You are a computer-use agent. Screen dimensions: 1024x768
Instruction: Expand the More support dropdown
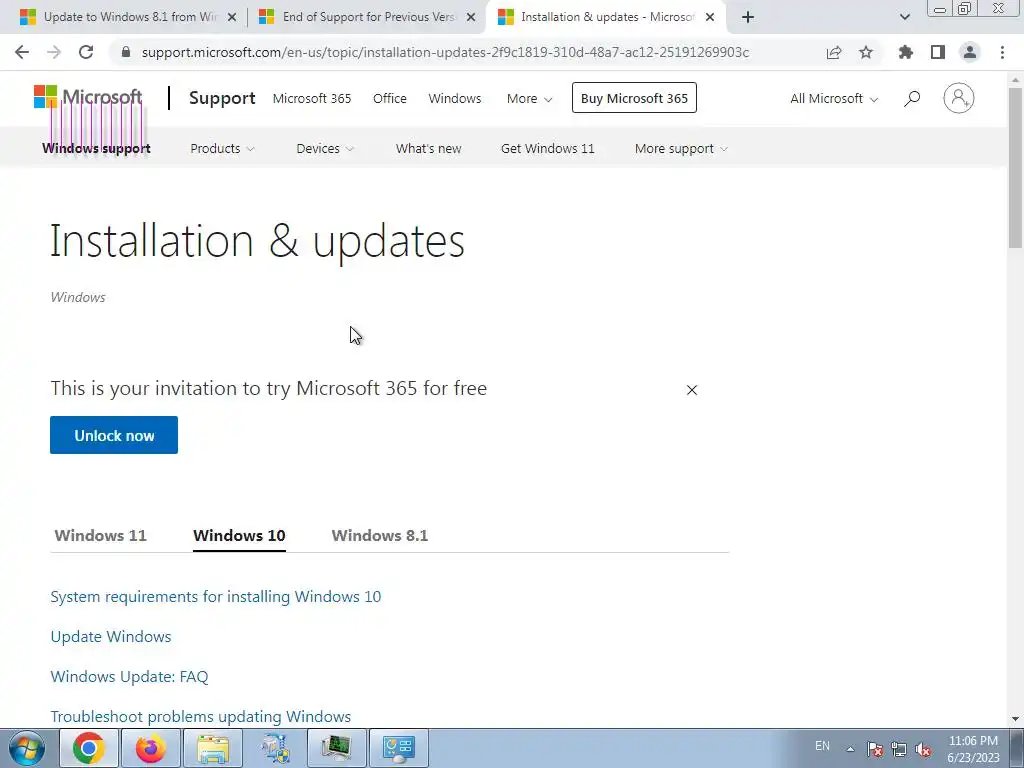681,149
